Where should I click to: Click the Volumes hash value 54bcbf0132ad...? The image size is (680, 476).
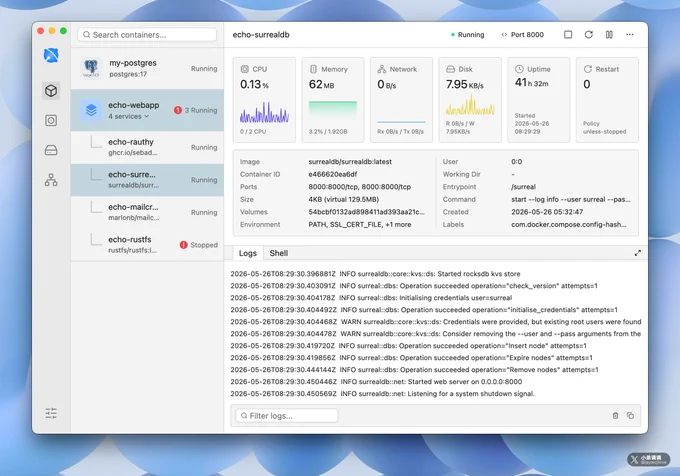[x=366, y=212]
